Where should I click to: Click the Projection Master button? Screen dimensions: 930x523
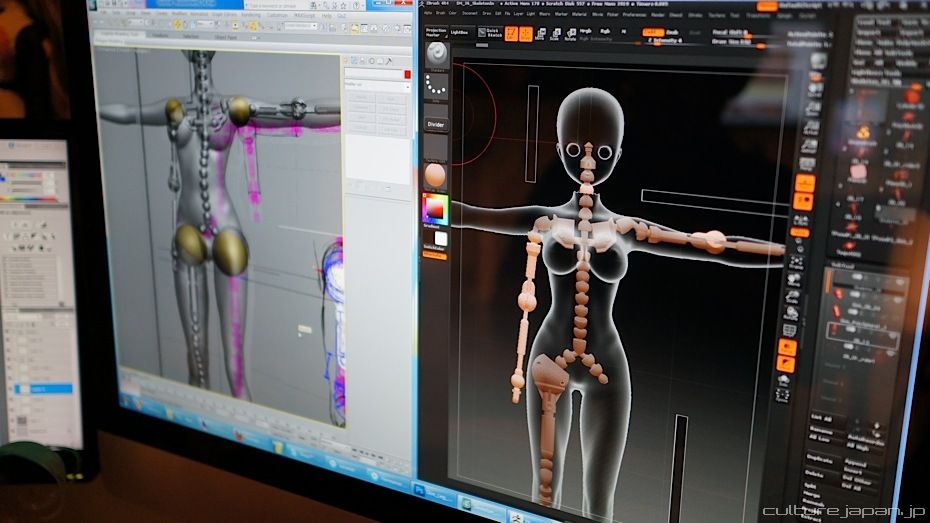436,33
